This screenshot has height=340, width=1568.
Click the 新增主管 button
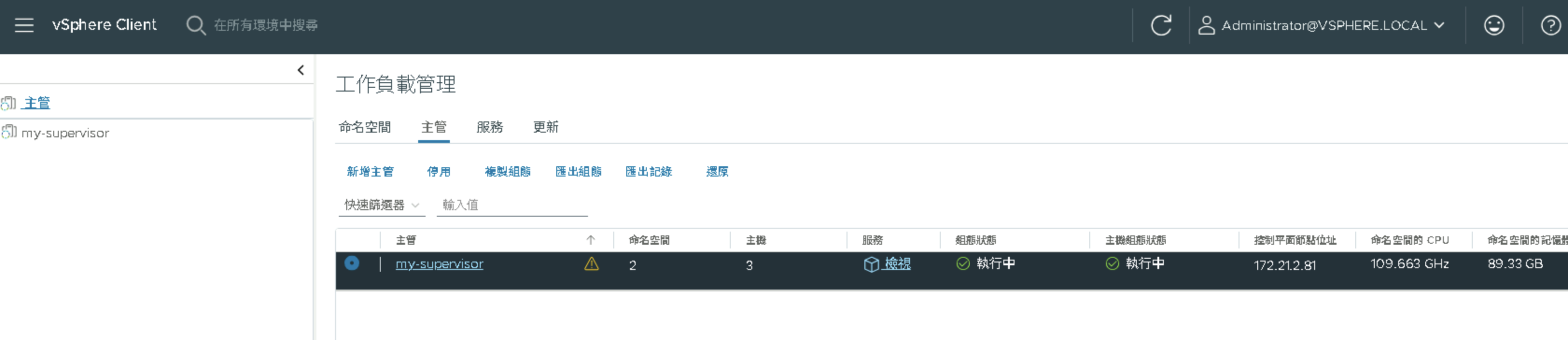[370, 172]
